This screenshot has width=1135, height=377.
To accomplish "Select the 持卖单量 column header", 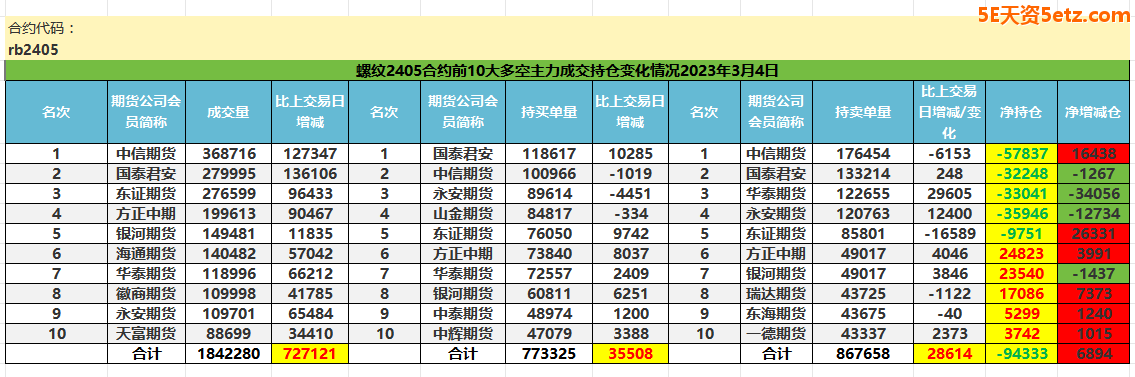I will click(862, 112).
